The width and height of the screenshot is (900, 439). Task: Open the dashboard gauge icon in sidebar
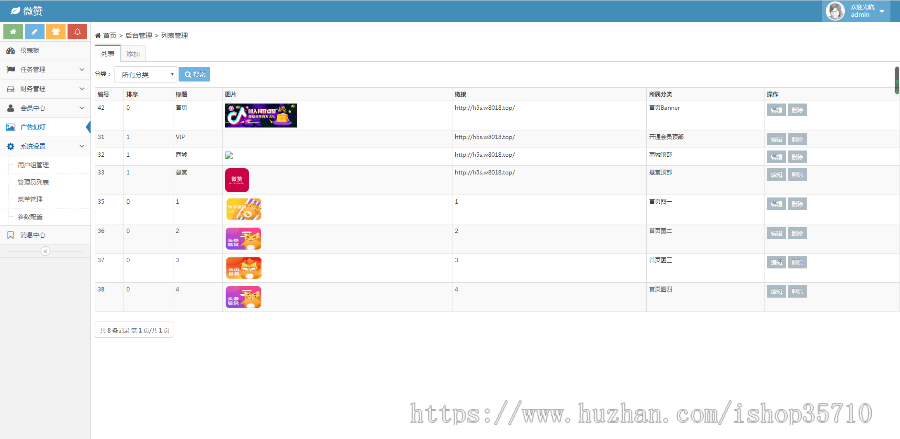10,50
